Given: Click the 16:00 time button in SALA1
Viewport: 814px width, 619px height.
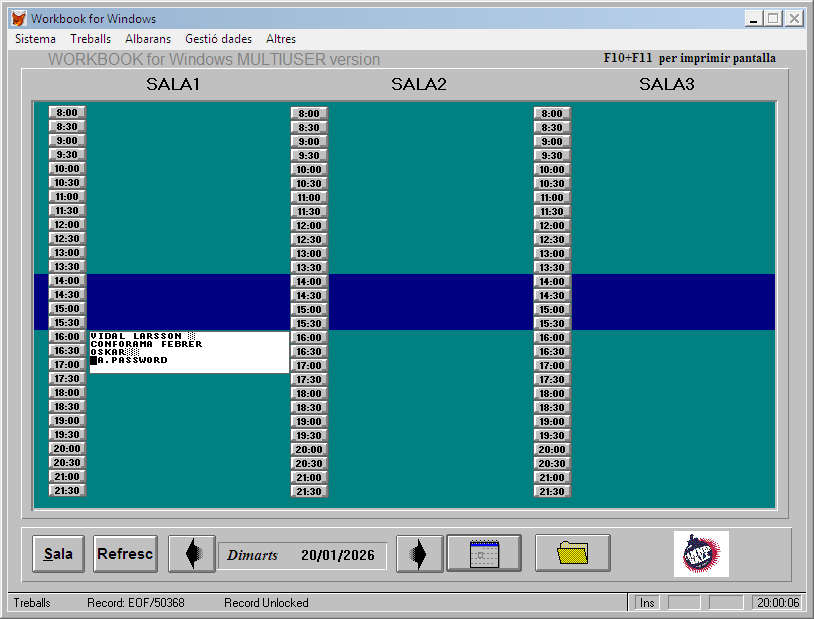Looking at the screenshot, I should coord(67,337).
